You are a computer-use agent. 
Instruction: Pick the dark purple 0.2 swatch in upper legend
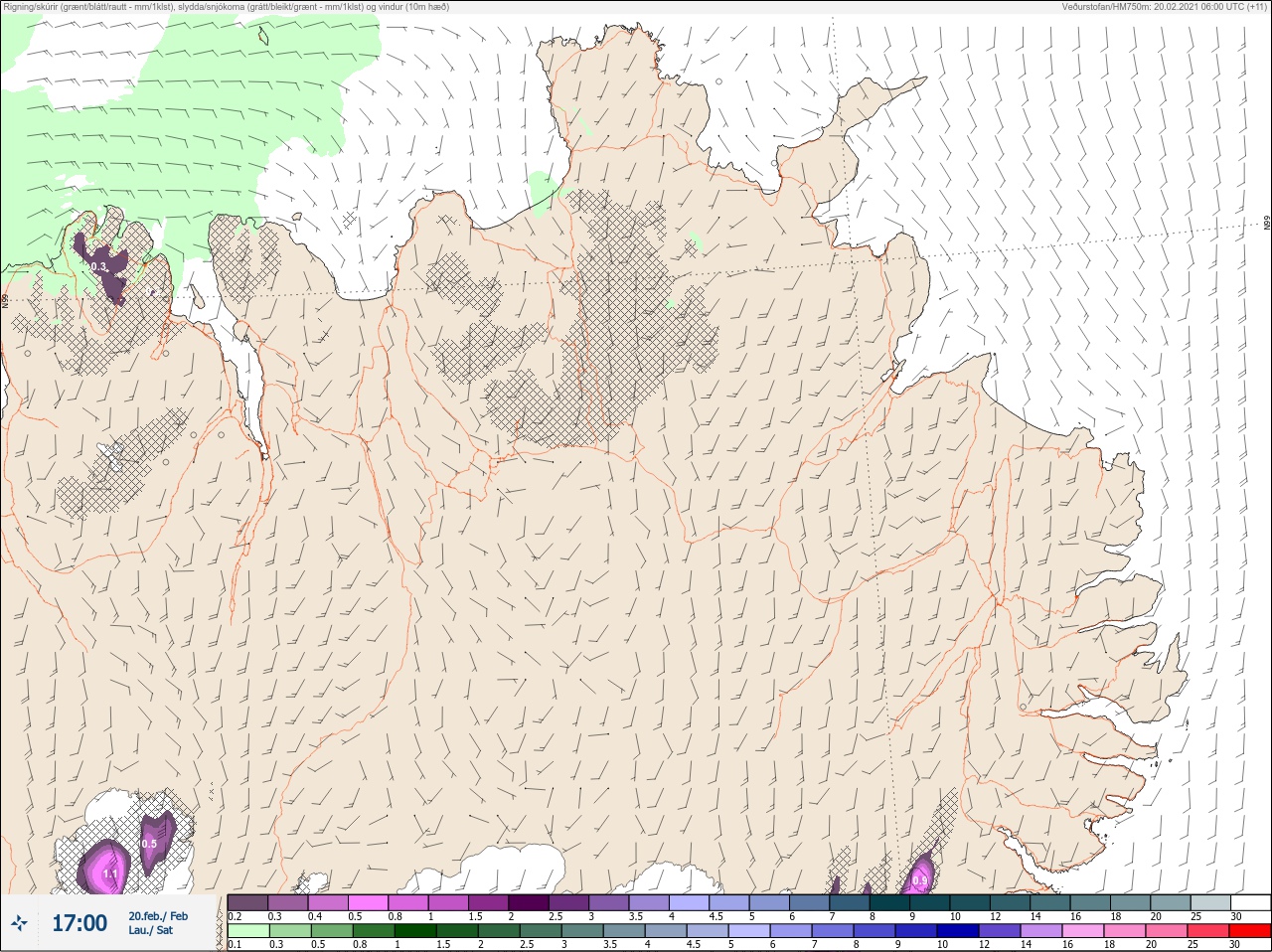click(x=247, y=902)
